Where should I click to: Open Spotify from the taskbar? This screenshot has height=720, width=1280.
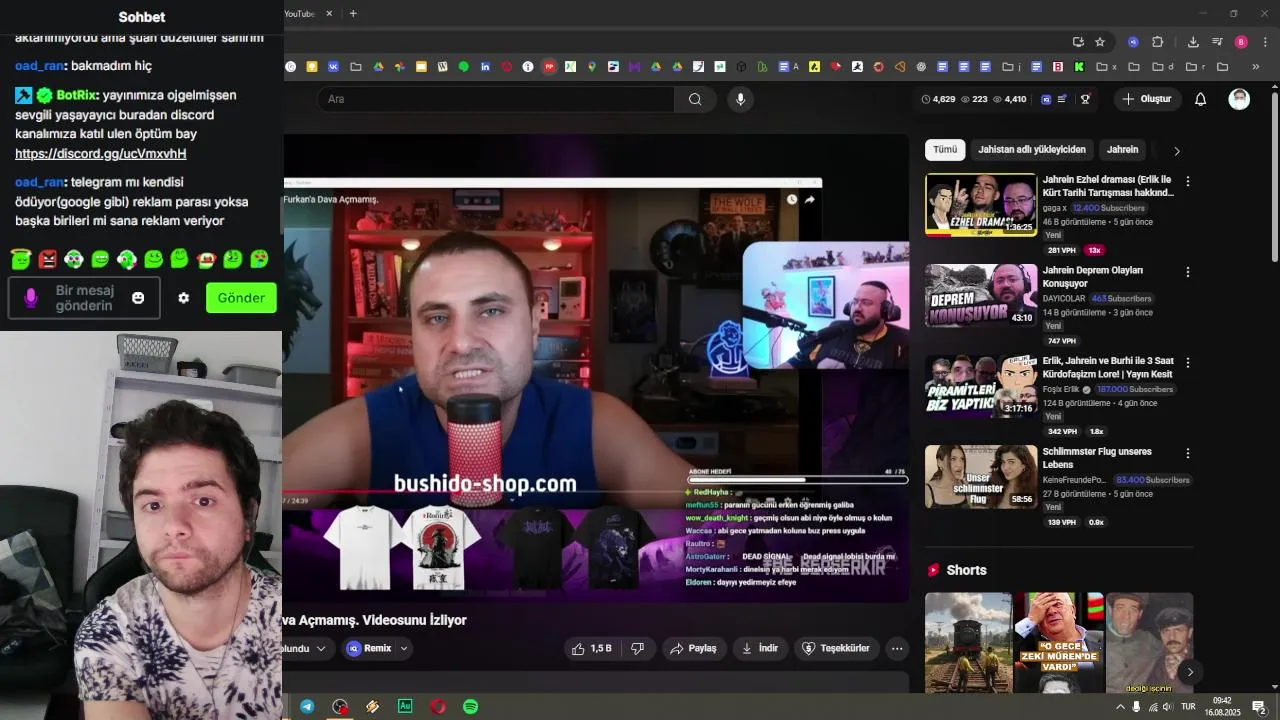(x=470, y=706)
